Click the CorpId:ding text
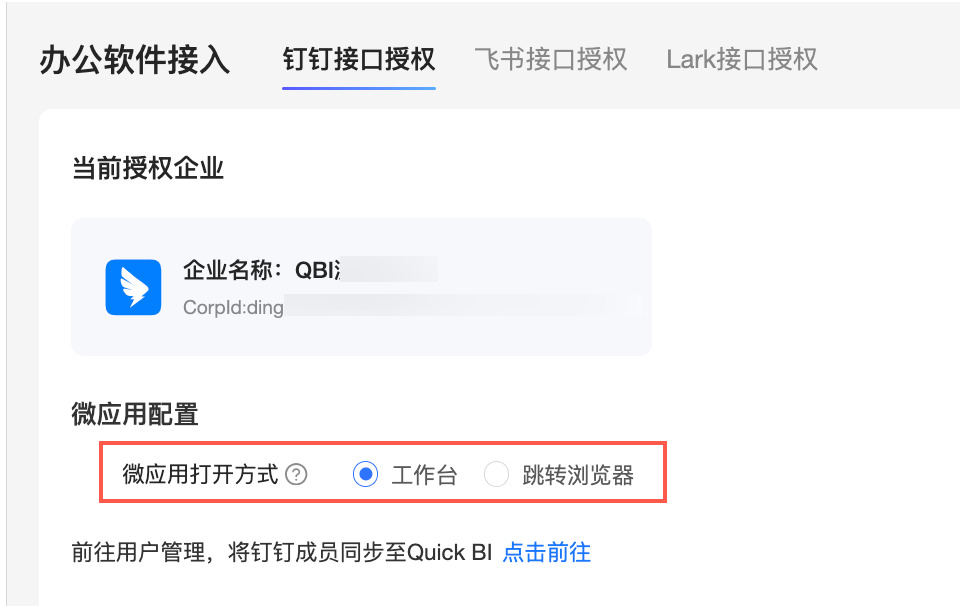 click(x=233, y=307)
